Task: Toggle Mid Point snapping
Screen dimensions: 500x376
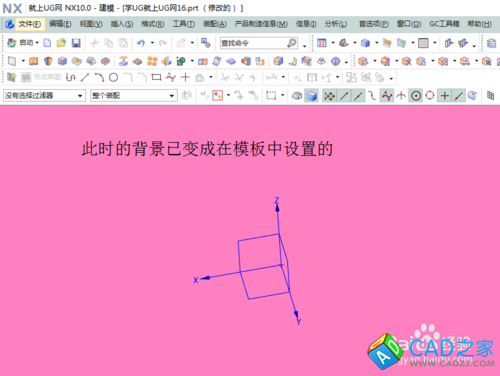Action: (358, 96)
